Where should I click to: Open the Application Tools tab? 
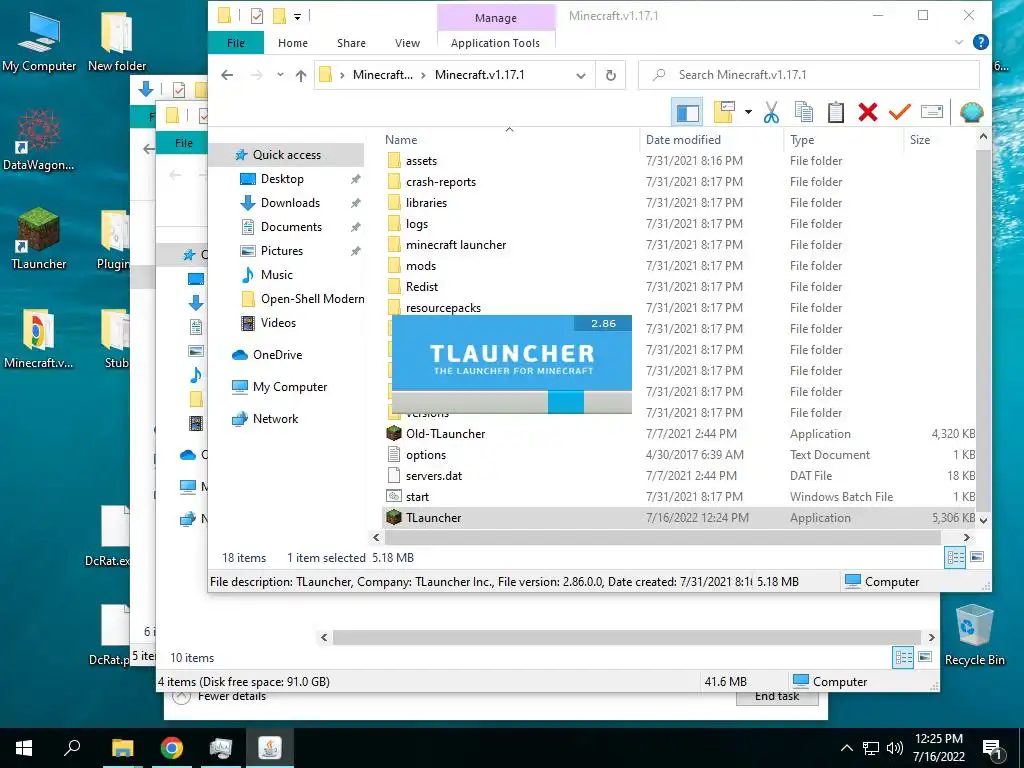pyautogui.click(x=496, y=43)
